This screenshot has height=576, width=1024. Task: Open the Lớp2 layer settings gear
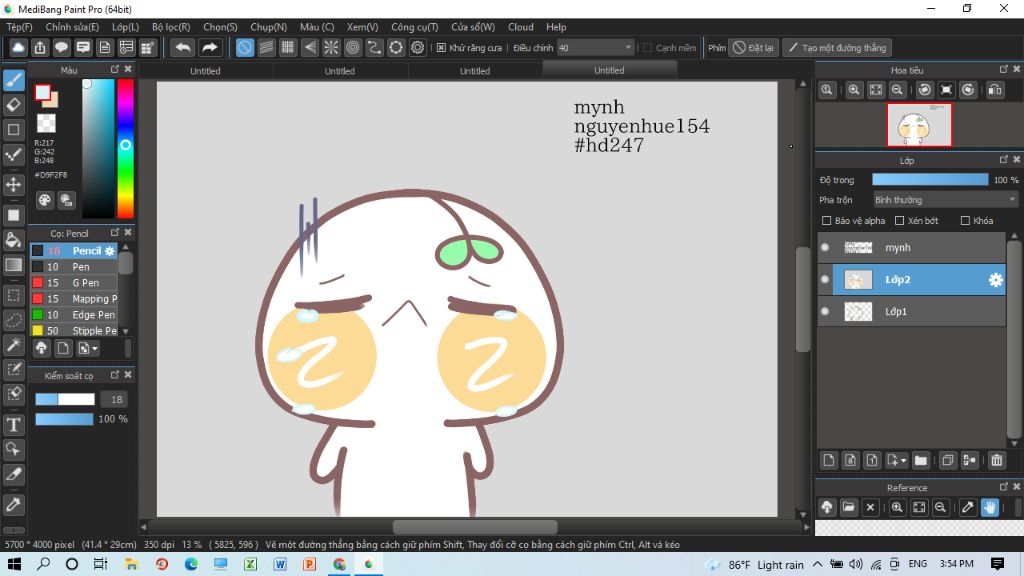pos(995,280)
